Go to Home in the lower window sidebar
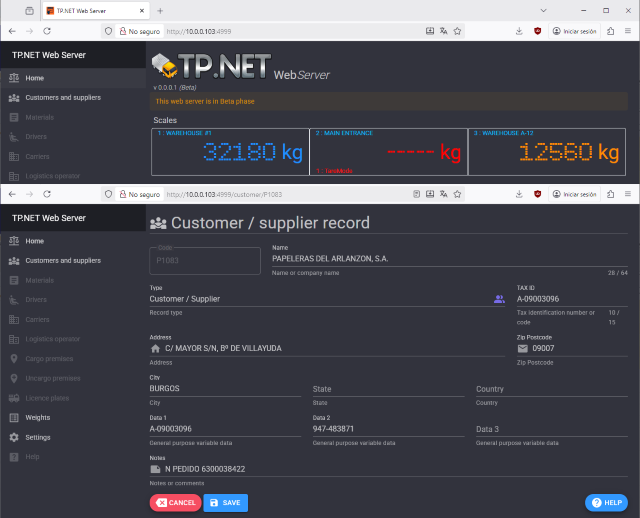 pyautogui.click(x=35, y=241)
